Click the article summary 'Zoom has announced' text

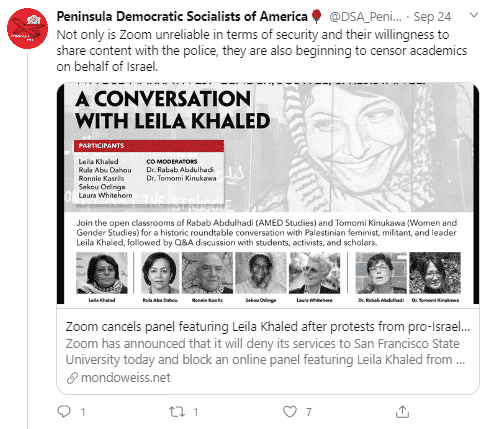265,352
